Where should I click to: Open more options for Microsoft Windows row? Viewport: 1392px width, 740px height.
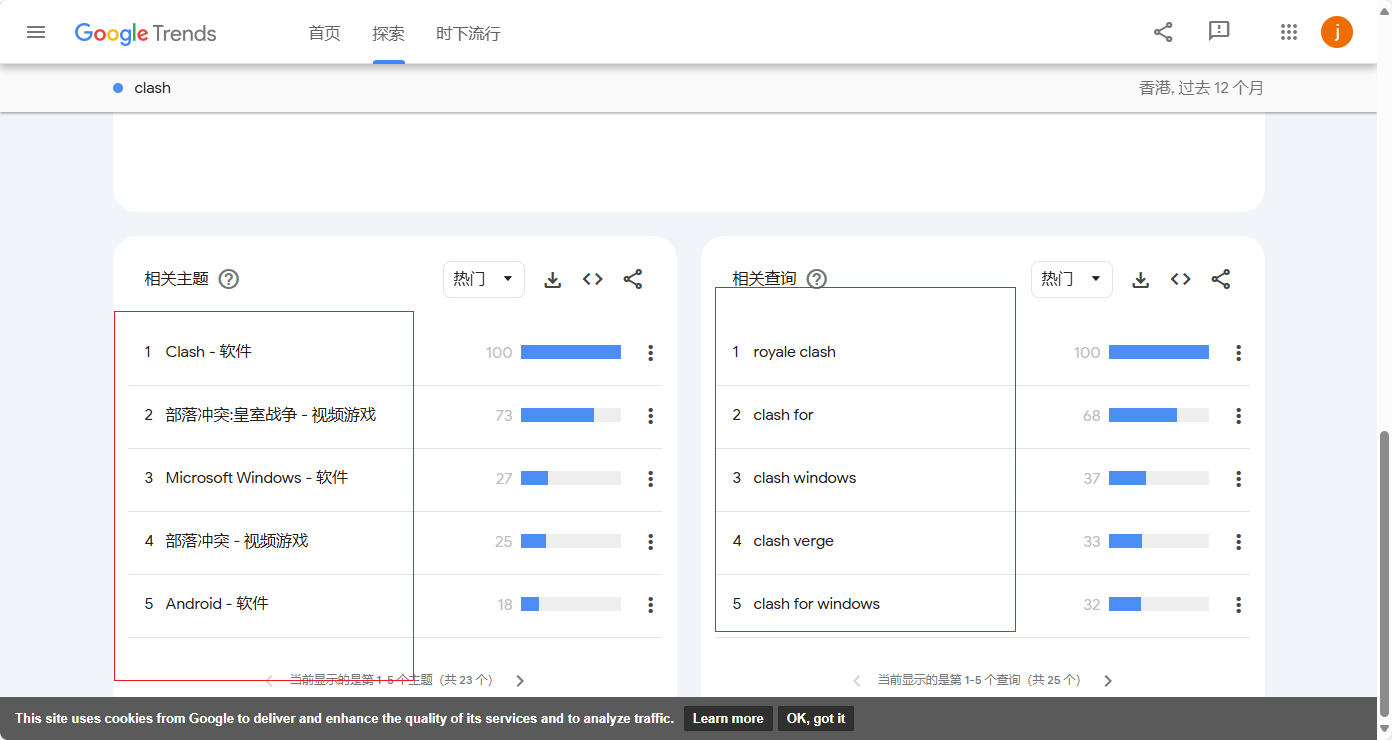coord(651,479)
